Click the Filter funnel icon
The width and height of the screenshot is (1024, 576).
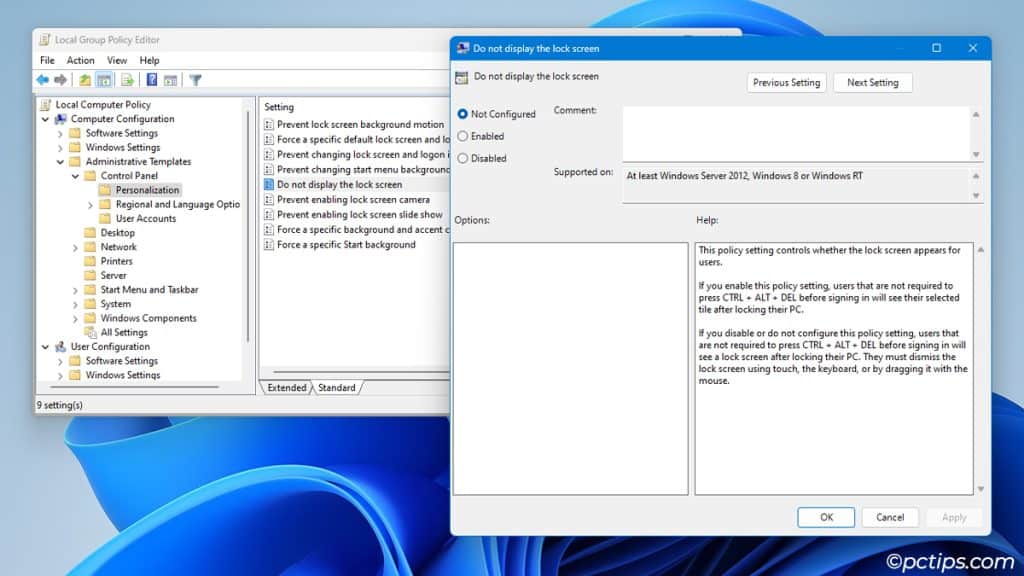196,80
